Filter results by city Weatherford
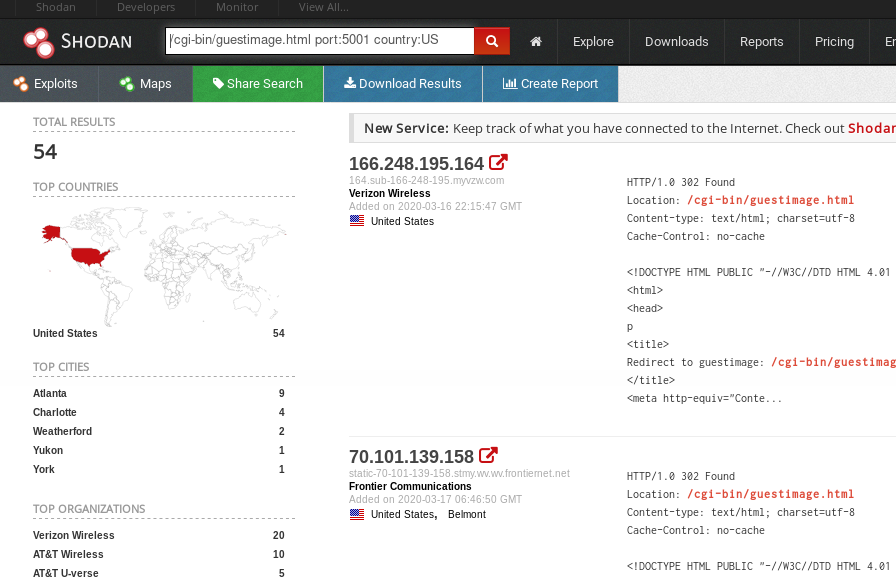 click(x=62, y=431)
